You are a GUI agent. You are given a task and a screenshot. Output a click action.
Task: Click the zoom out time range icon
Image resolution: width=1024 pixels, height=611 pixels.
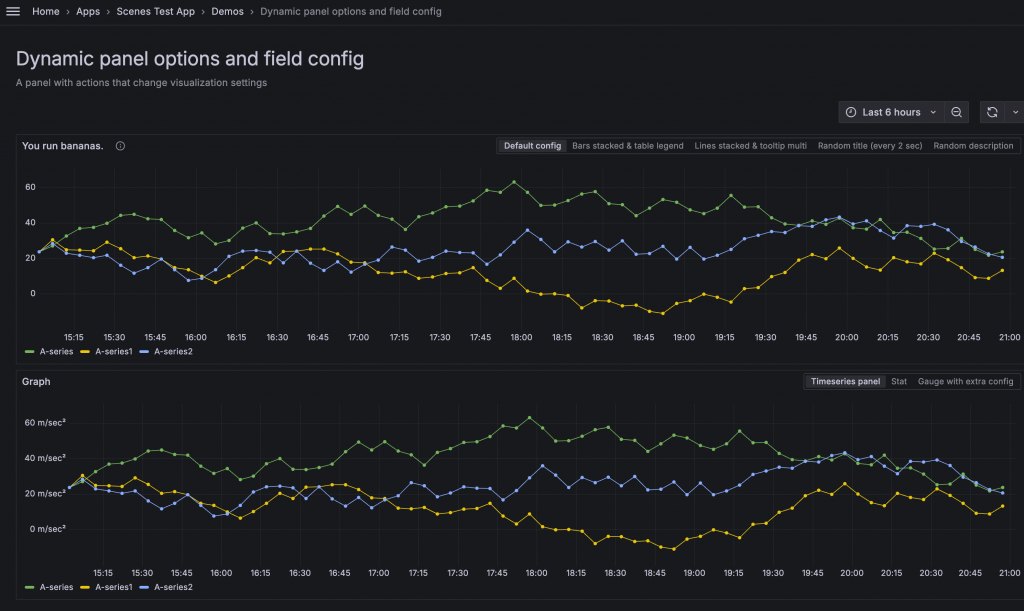[x=957, y=112]
